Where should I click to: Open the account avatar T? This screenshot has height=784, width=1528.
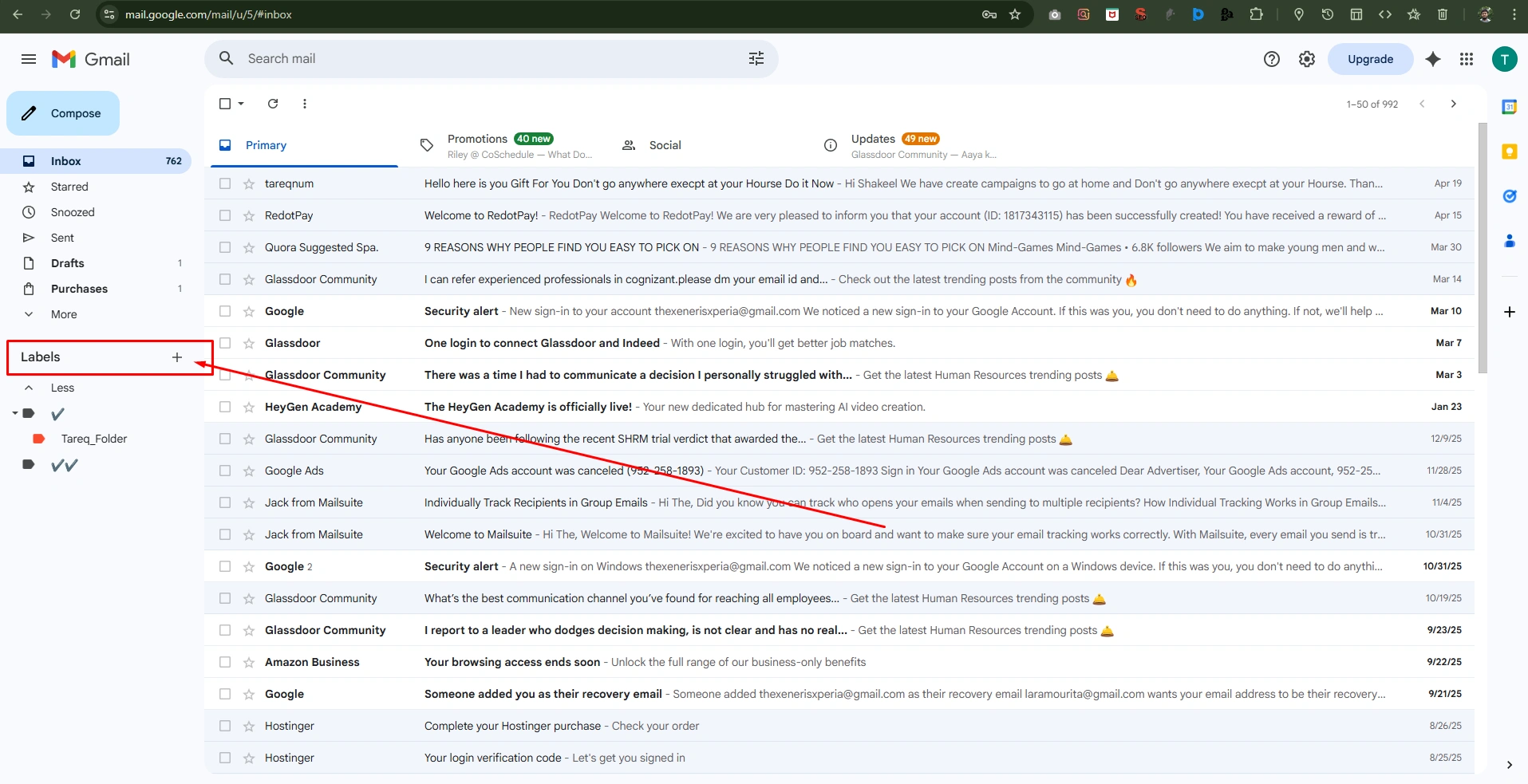pyautogui.click(x=1505, y=59)
